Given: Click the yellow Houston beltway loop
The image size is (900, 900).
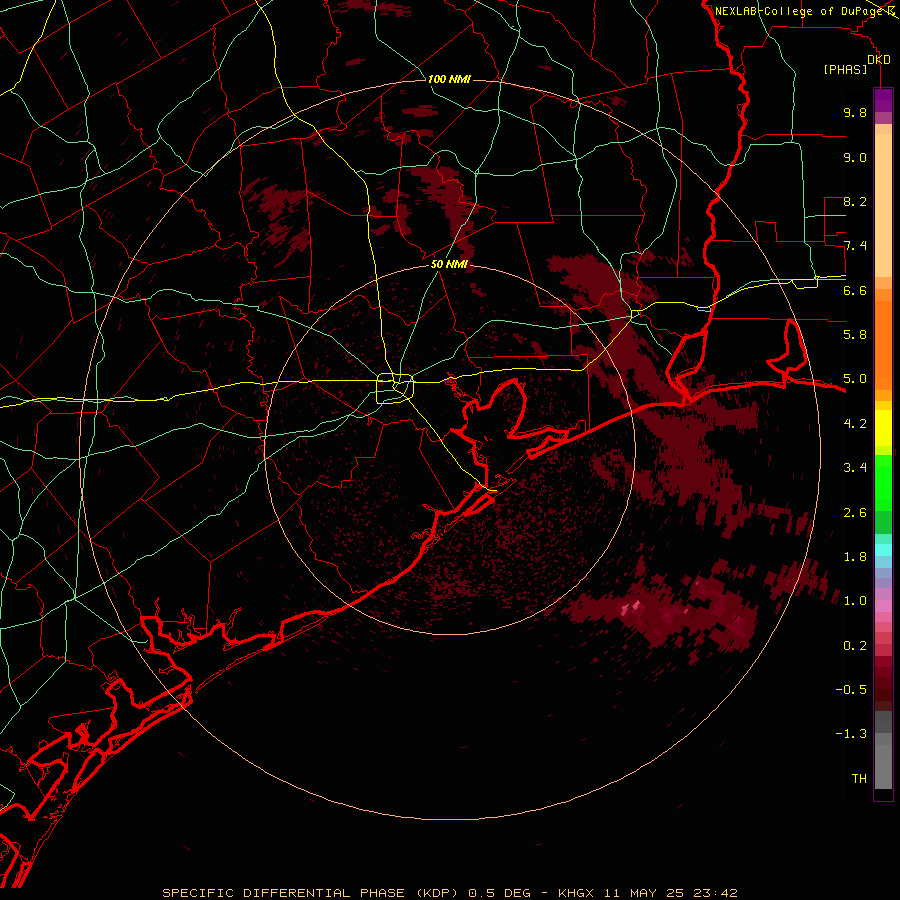Looking at the screenshot, I should (395, 388).
